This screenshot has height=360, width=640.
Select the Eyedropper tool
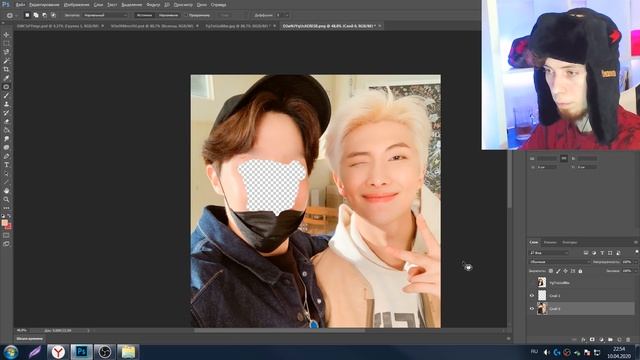6,78
